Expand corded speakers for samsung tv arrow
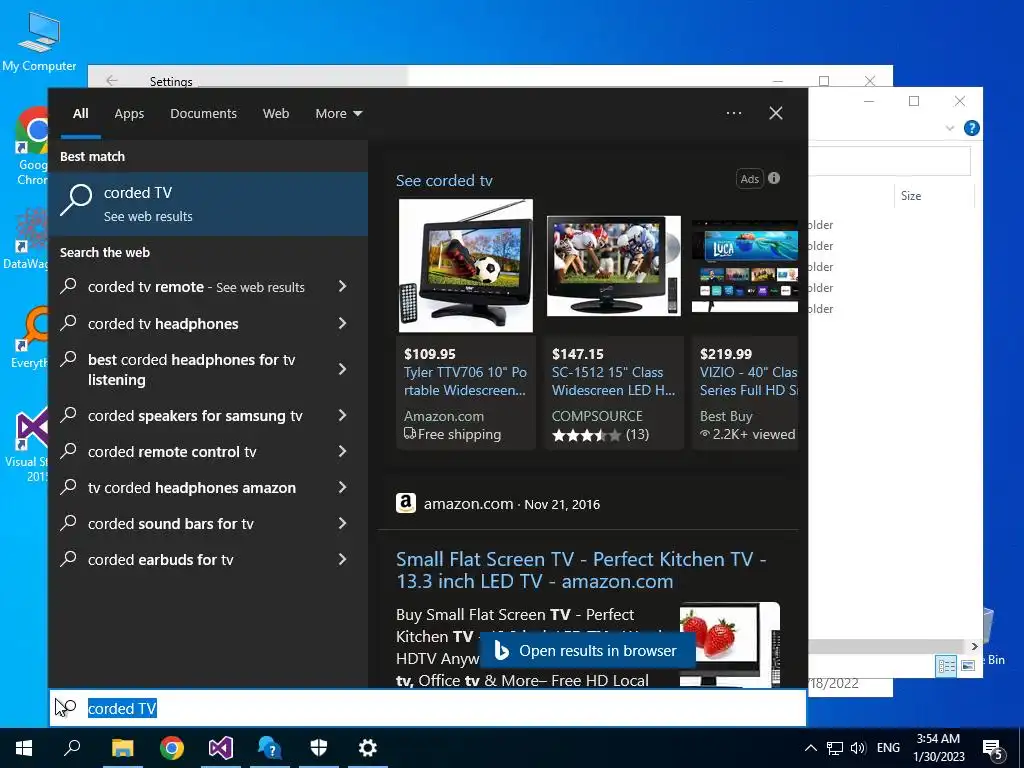Screen dimensions: 1024x768 click(342, 415)
